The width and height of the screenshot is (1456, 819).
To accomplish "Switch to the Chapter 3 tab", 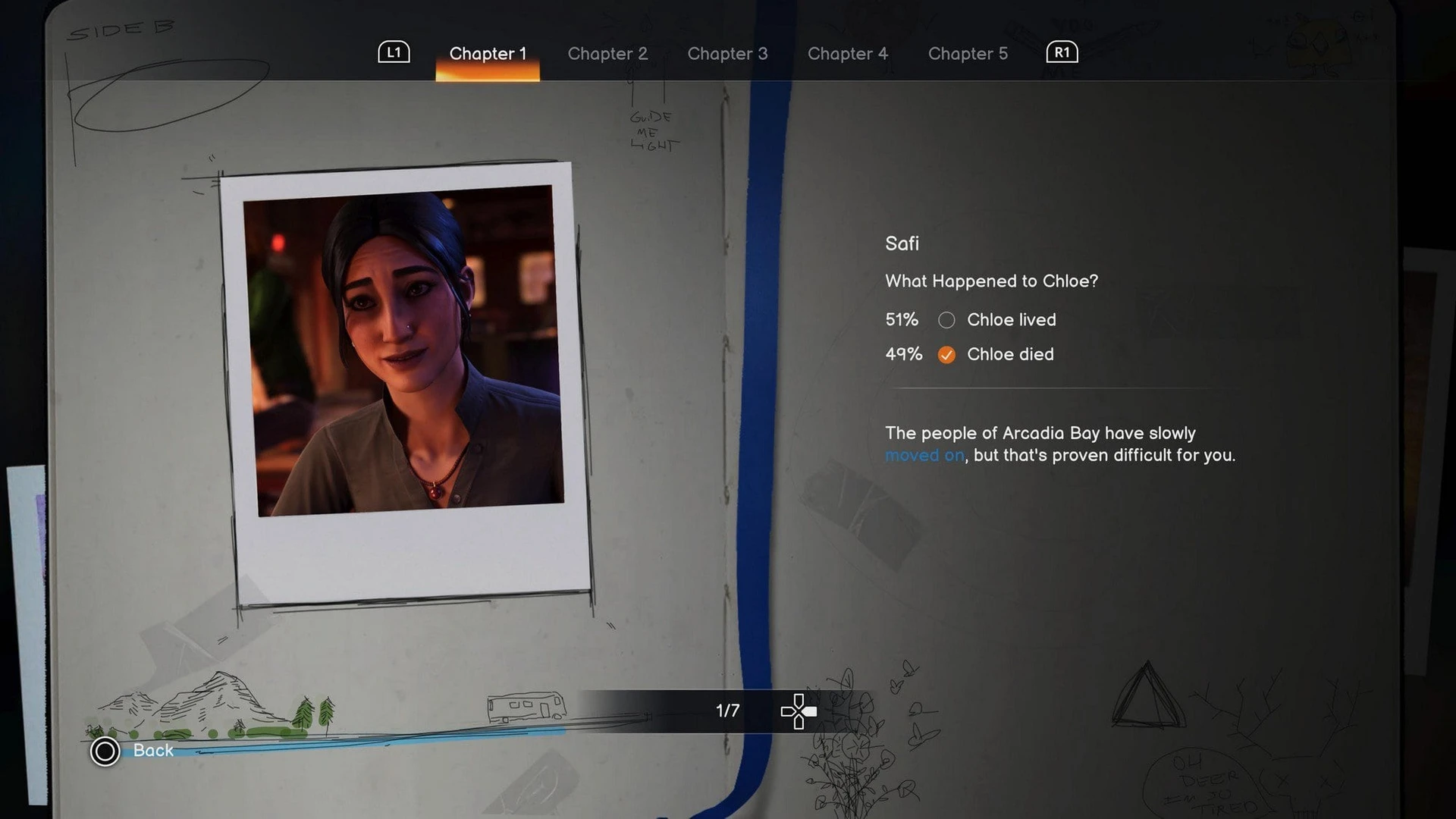I will pos(727,54).
